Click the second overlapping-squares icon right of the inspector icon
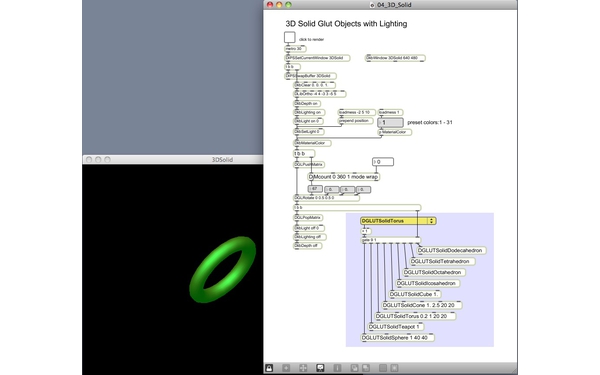 pyautogui.click(x=366, y=368)
